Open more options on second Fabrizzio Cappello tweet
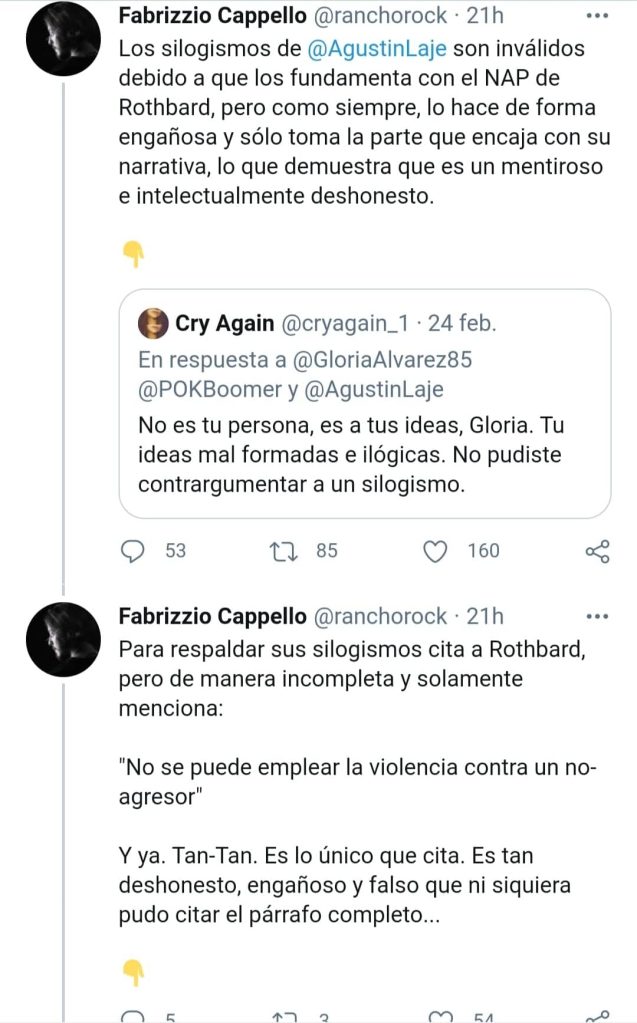 [597, 616]
